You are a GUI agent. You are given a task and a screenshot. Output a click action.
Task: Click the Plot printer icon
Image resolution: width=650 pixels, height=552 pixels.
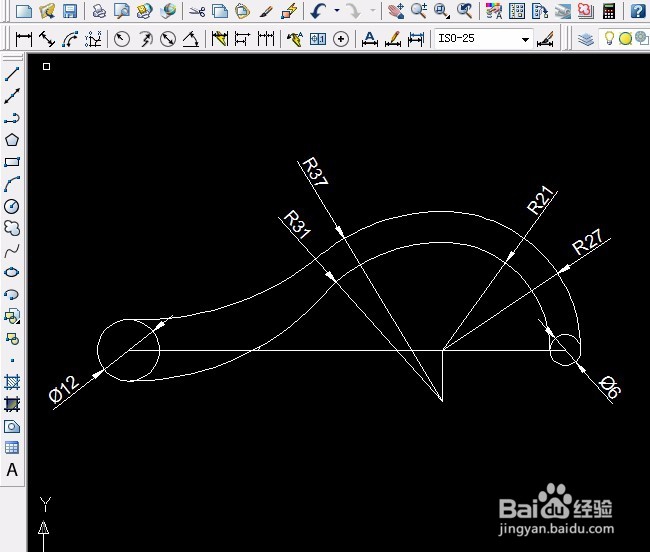click(x=99, y=10)
